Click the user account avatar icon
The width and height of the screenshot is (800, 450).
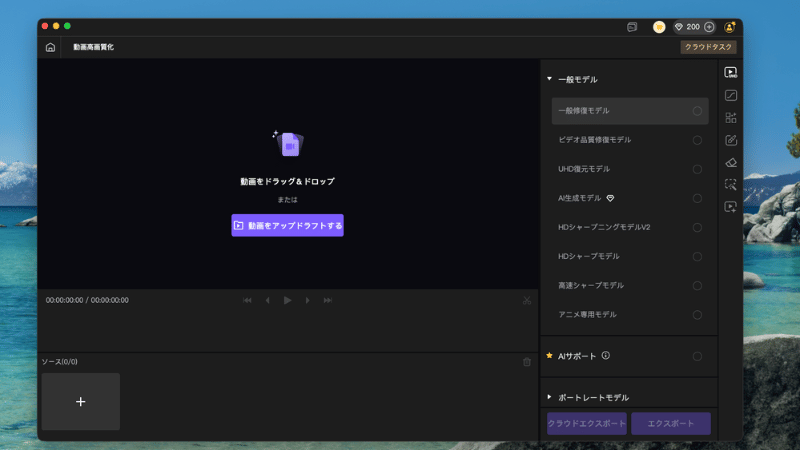pos(730,27)
